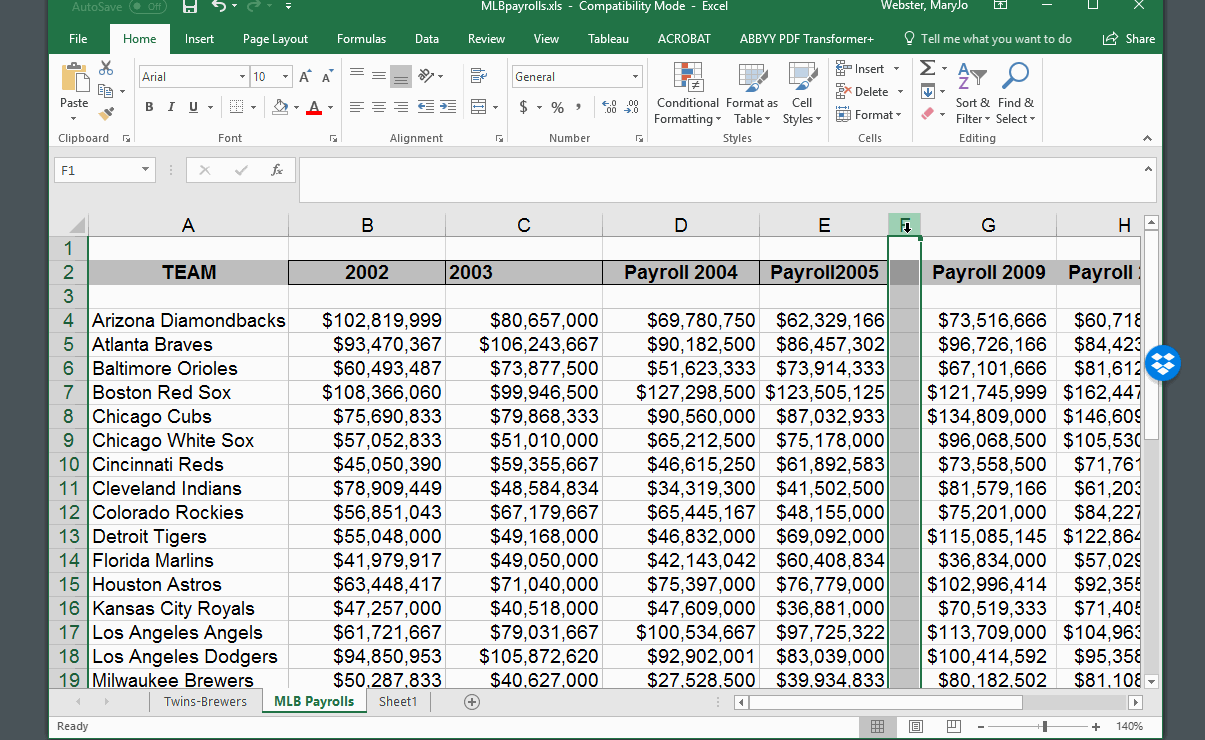Click the Merge & Center icon

click(x=478, y=107)
